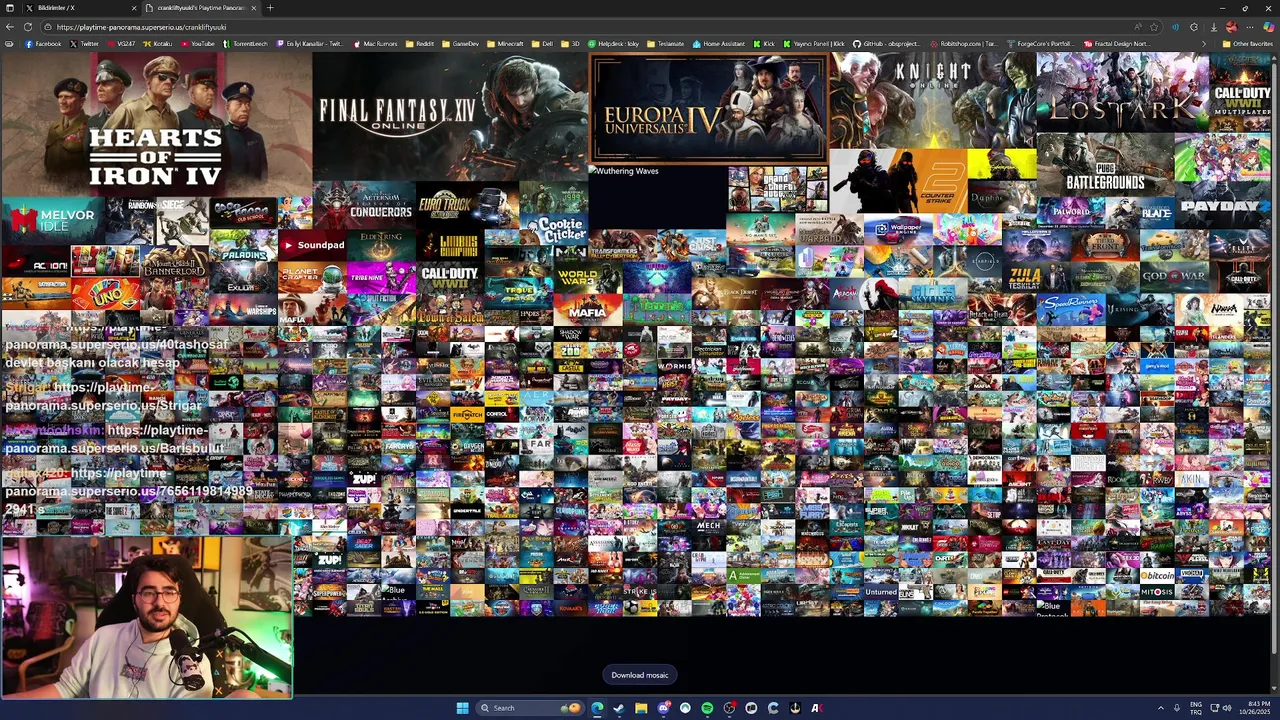Screen dimensions: 1280x720
Task: Show hidden system tray icons
Action: coord(1161,708)
